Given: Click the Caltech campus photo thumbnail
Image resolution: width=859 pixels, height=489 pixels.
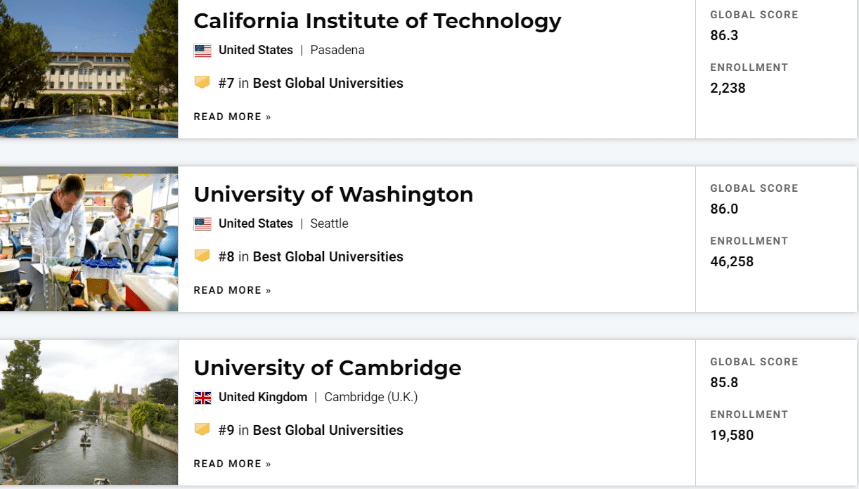Looking at the screenshot, I should coord(89,68).
